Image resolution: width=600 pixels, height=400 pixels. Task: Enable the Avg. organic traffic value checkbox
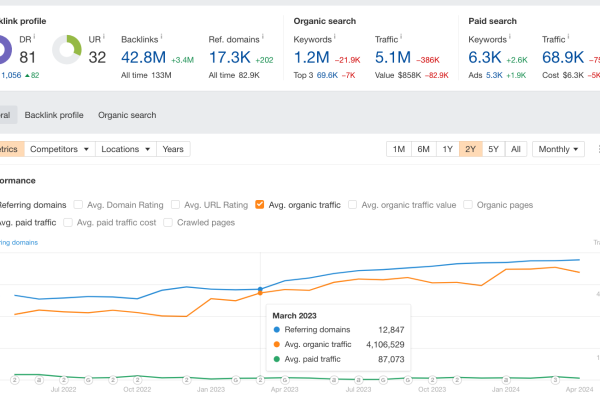click(352, 205)
